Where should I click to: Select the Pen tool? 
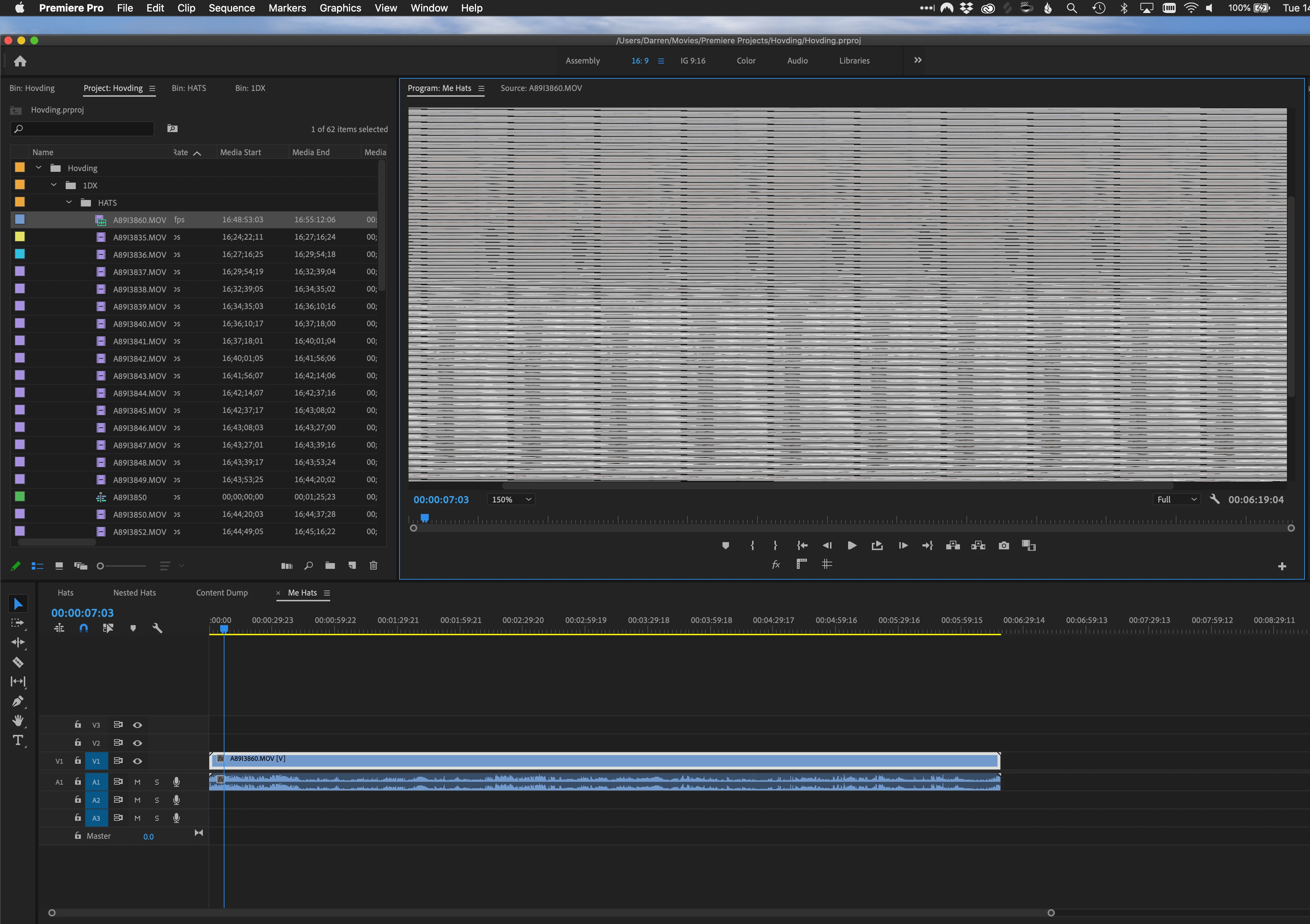(18, 701)
